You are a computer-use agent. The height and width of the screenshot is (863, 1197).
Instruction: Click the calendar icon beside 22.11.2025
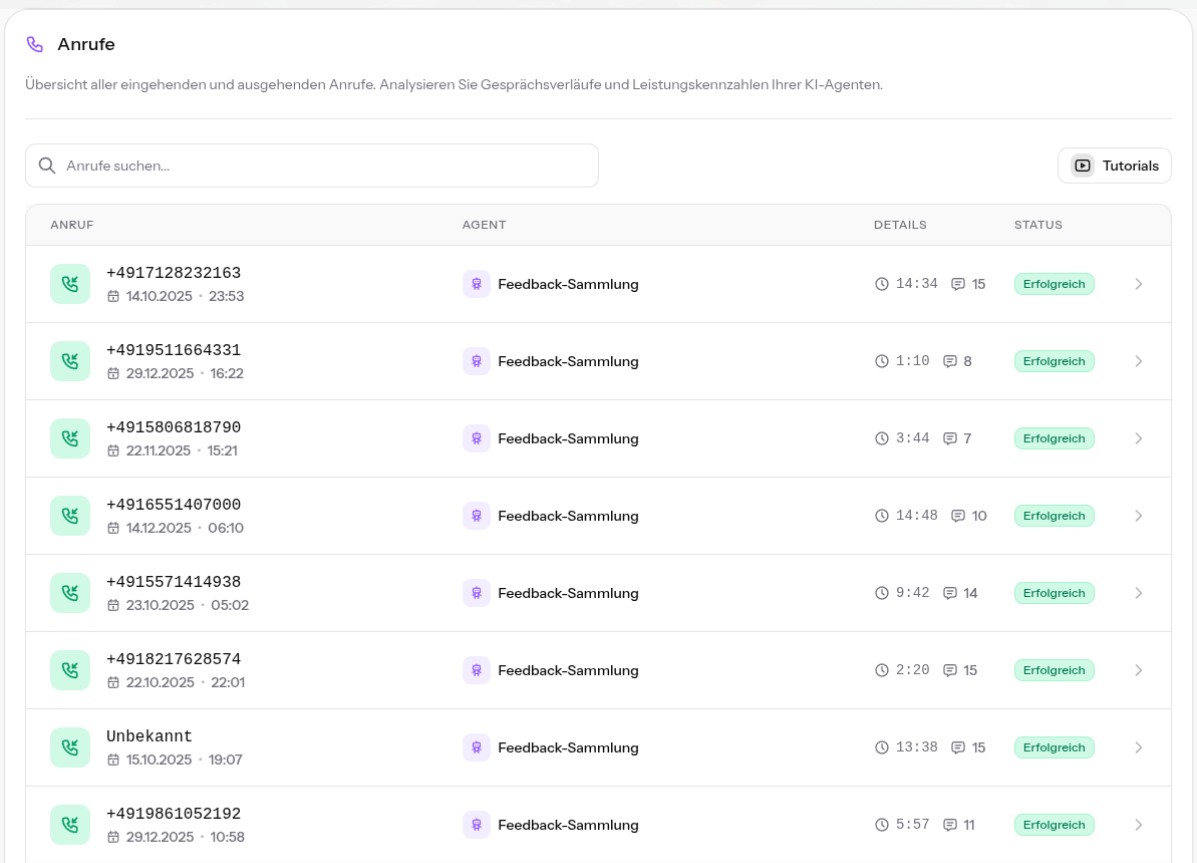pos(113,451)
